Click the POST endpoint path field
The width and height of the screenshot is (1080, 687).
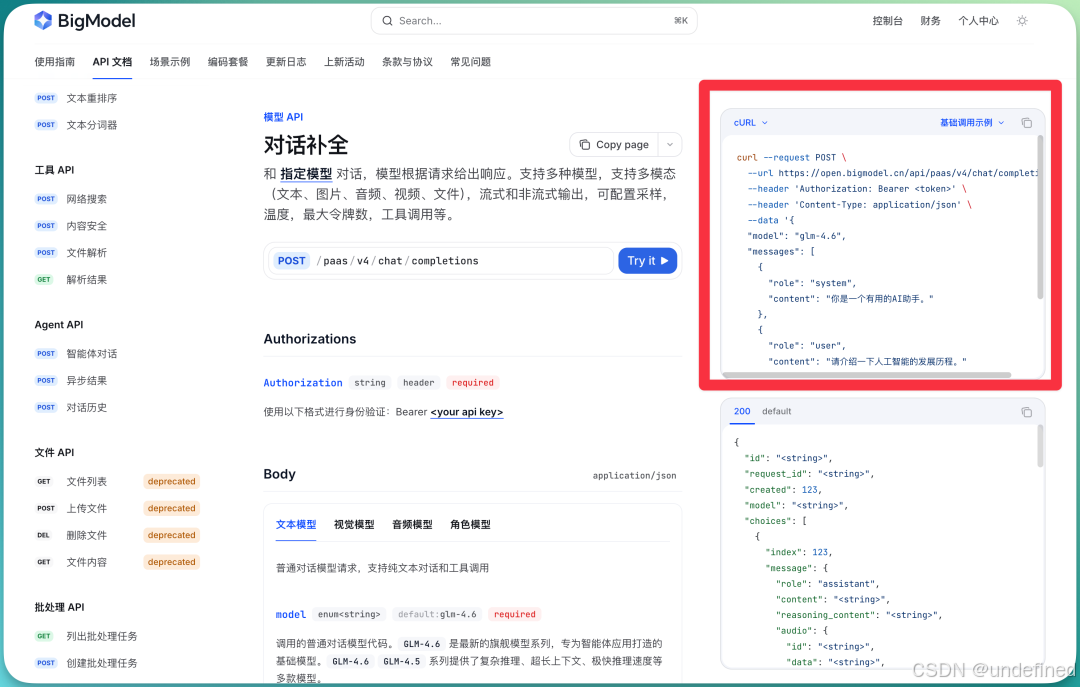[441, 260]
